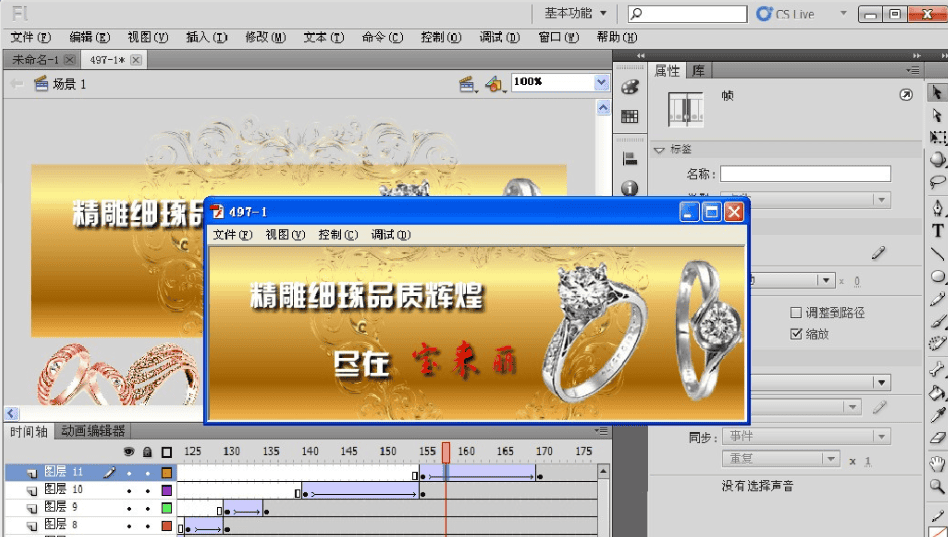Open the collapsed Info panel icon
Image resolution: width=948 pixels, height=537 pixels.
[629, 188]
